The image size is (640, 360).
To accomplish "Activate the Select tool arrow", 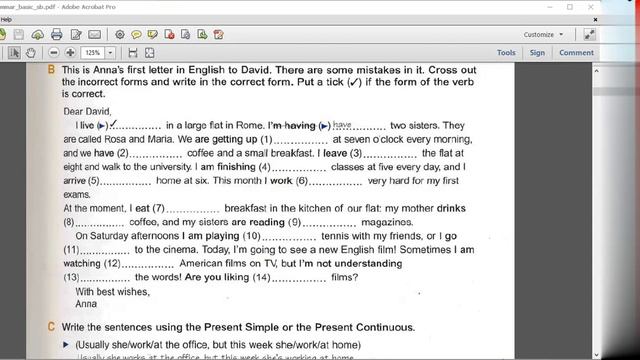I will (x=14, y=53).
